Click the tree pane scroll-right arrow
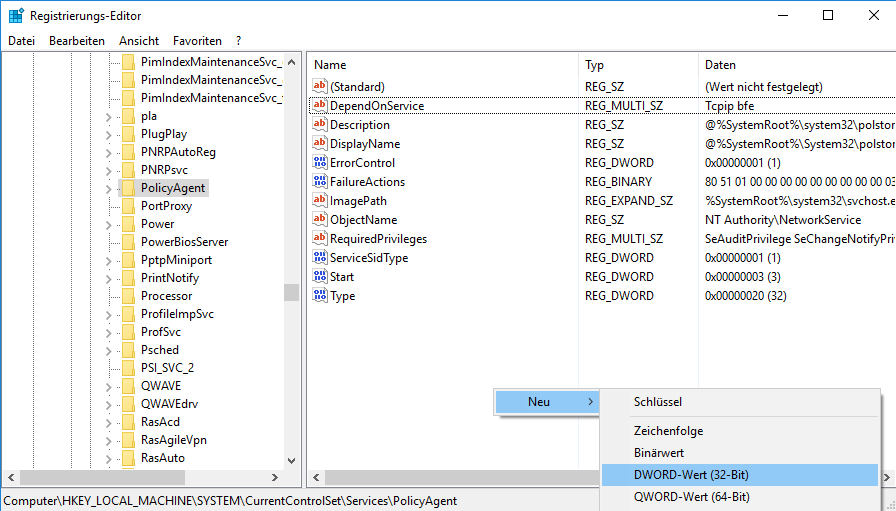This screenshot has height=511, width=896. [x=275, y=477]
